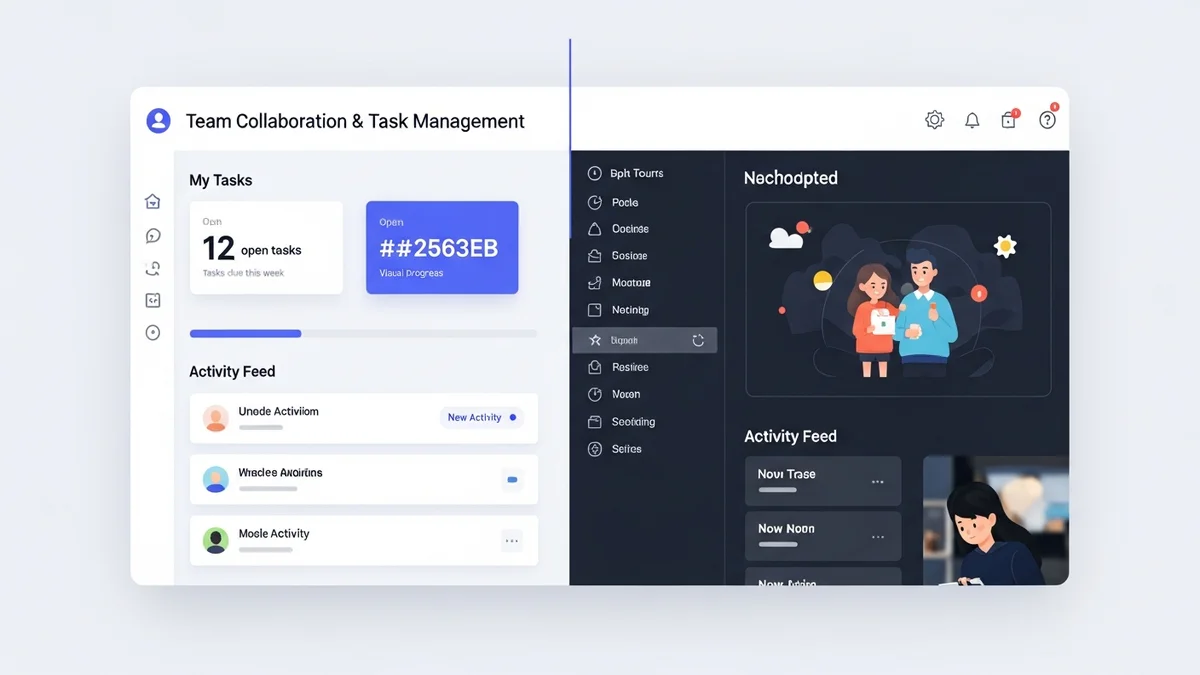Click the blue toggle on Wraclee Anoiriins row
Image resolution: width=1200 pixels, height=675 pixels.
pyautogui.click(x=512, y=480)
